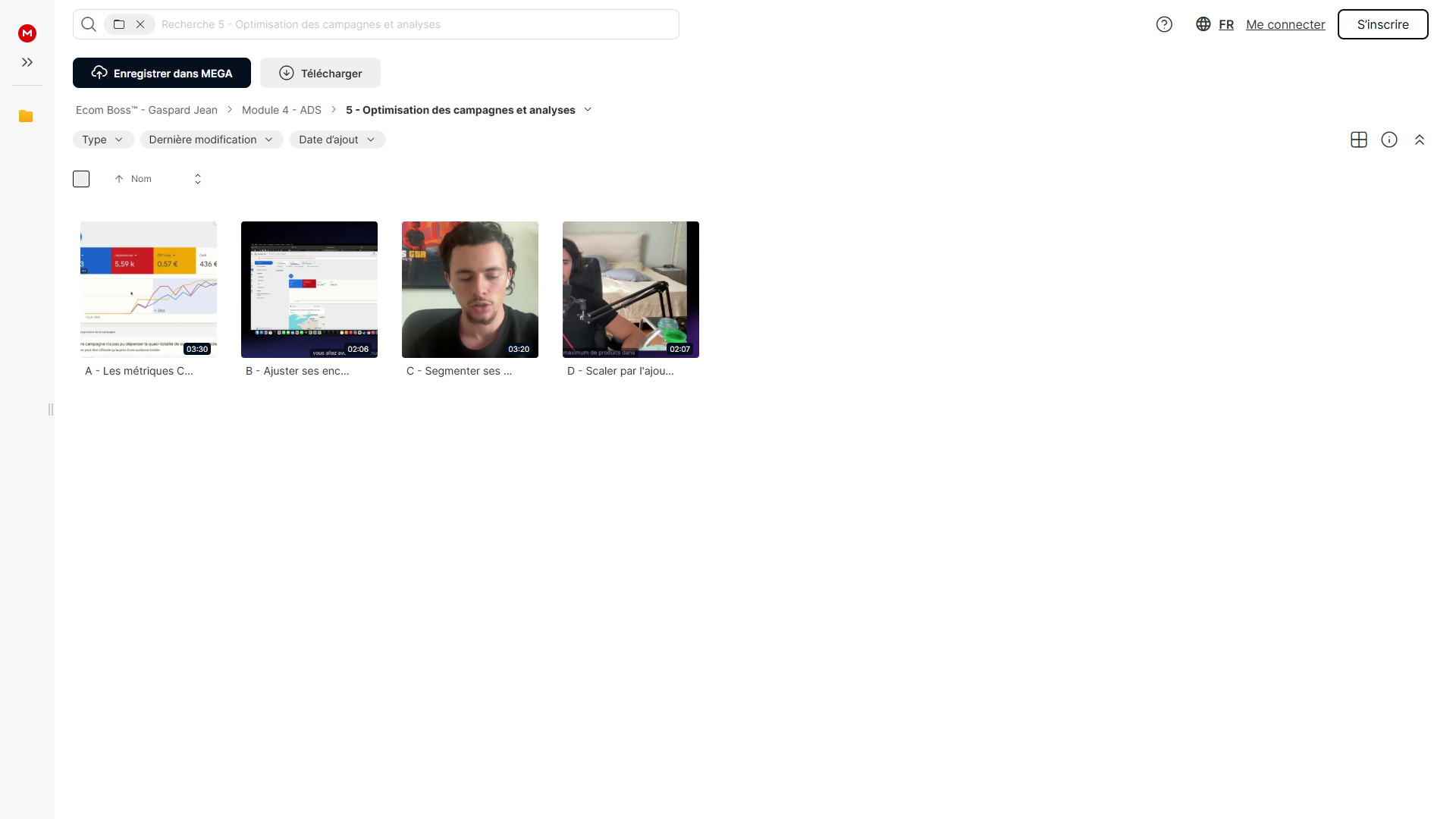This screenshot has width=1456, height=819.
Task: Click the Me connecter link
Action: (x=1285, y=24)
